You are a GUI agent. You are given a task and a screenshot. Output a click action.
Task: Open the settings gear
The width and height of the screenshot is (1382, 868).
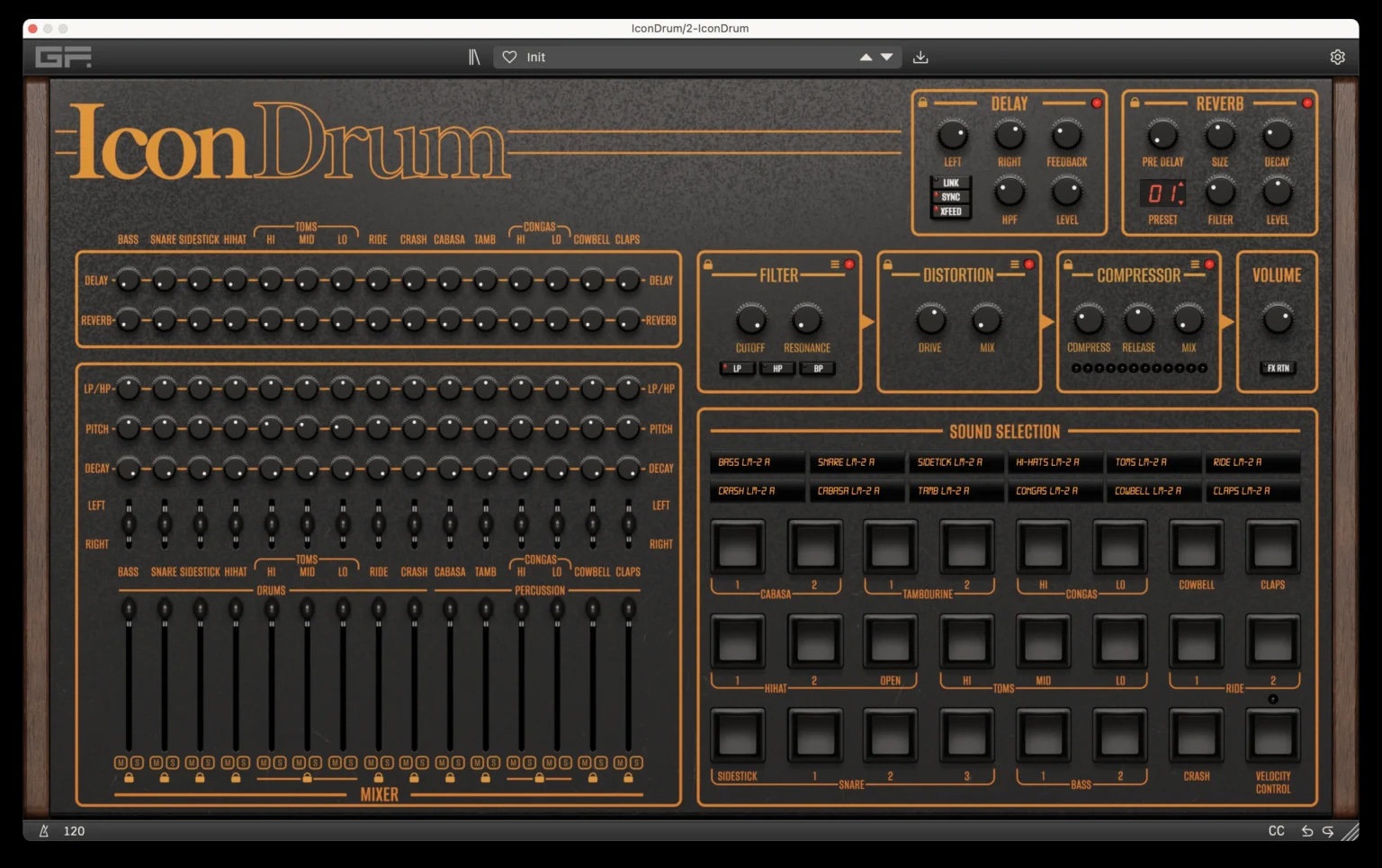[x=1338, y=56]
